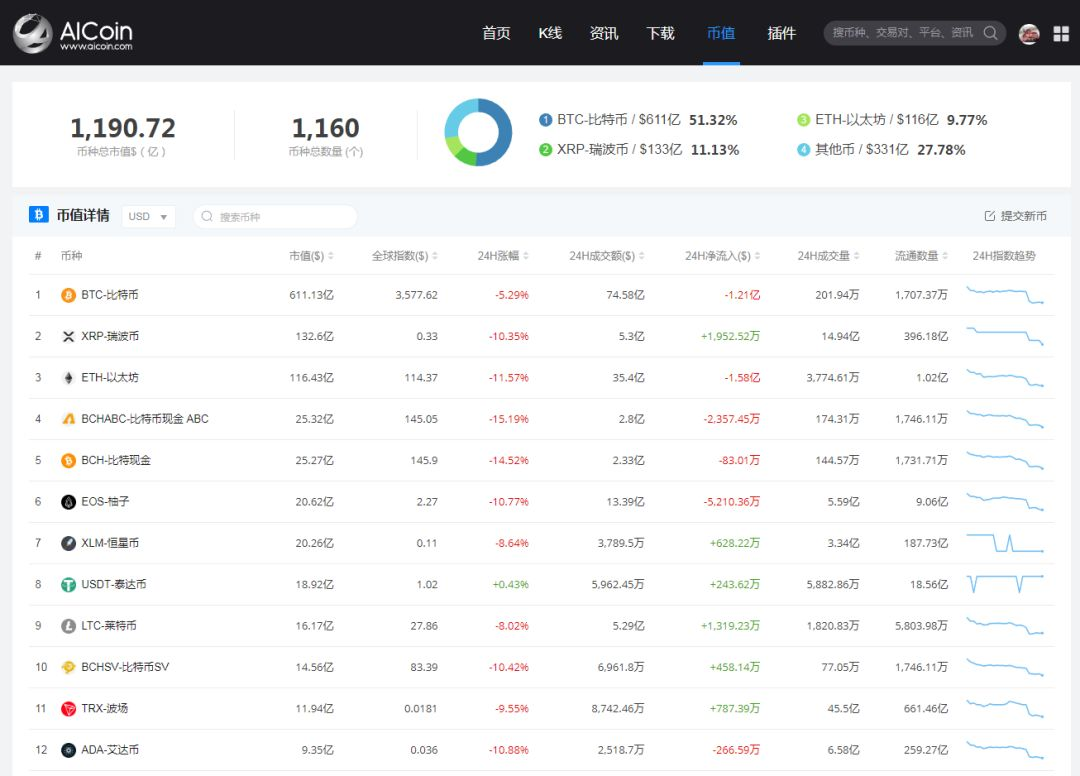View XLM 24H index trend sparkline
This screenshot has height=776, width=1080.
point(1004,543)
